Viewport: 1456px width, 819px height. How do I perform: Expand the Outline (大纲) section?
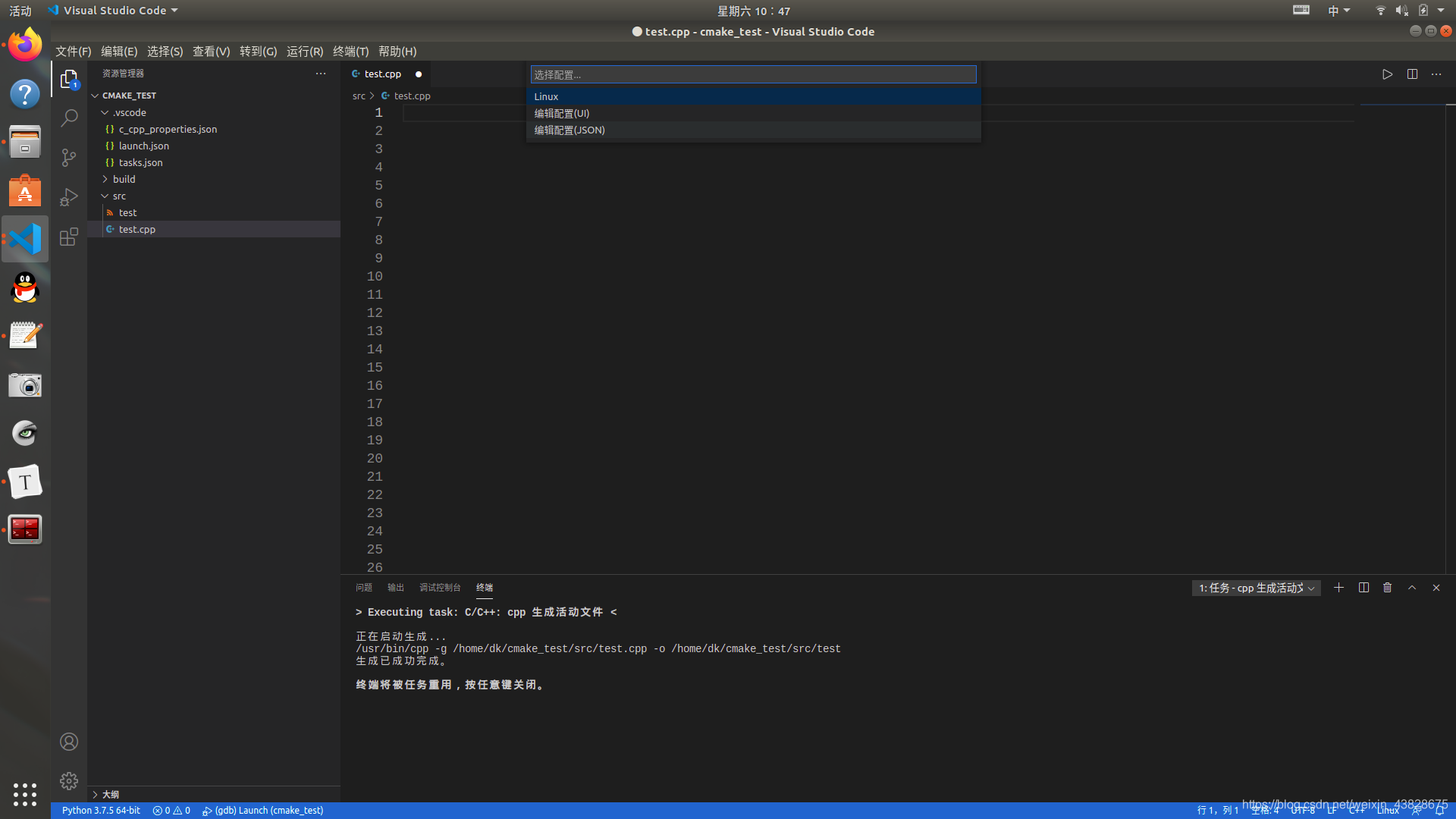tap(110, 795)
